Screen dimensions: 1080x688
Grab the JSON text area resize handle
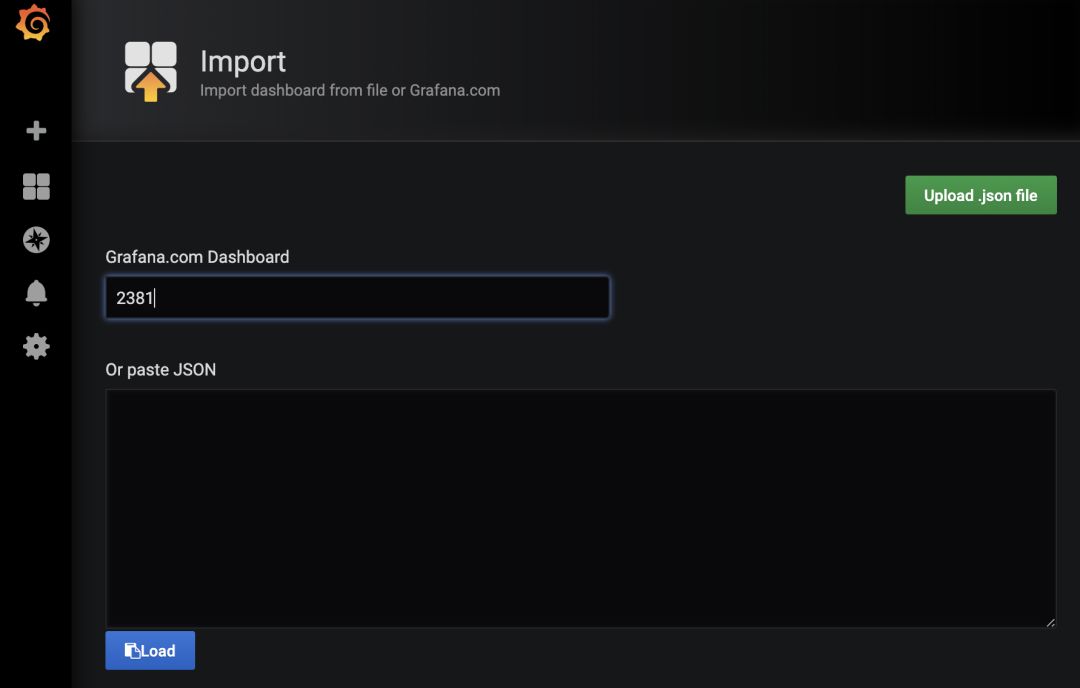[x=1050, y=622]
